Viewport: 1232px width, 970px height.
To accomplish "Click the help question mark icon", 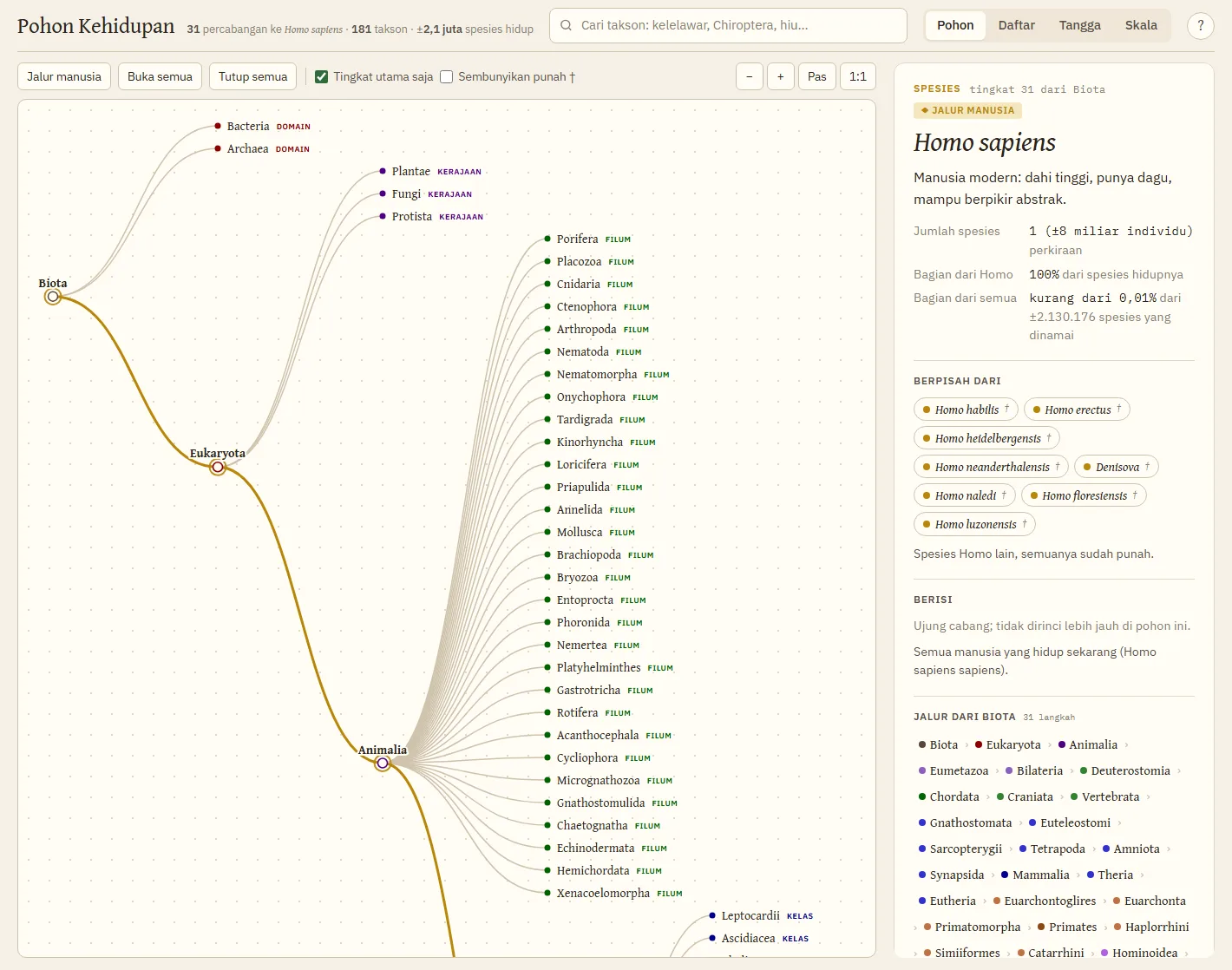I will point(1201,25).
